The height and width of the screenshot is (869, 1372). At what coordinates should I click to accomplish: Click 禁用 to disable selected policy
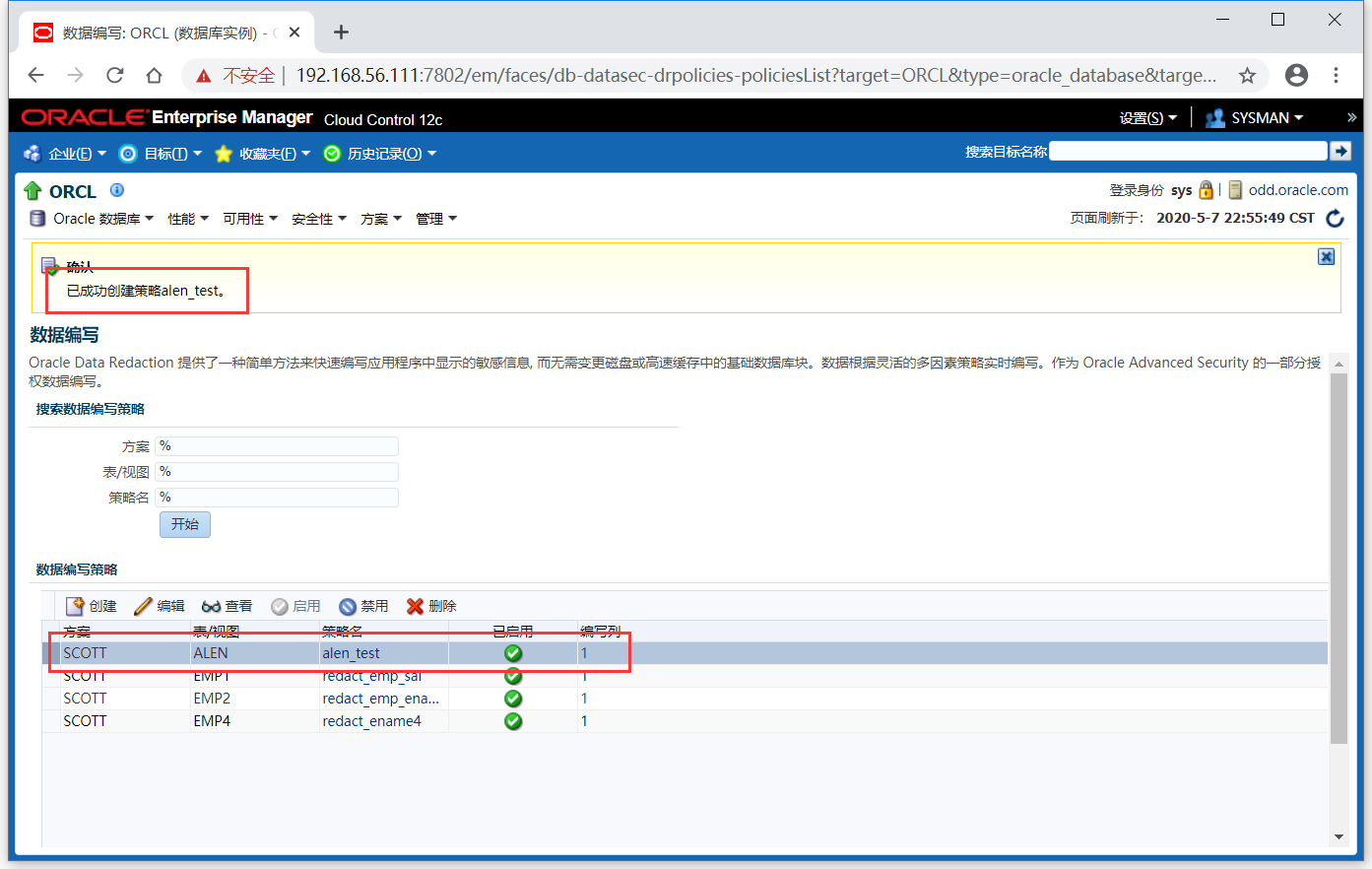(363, 606)
